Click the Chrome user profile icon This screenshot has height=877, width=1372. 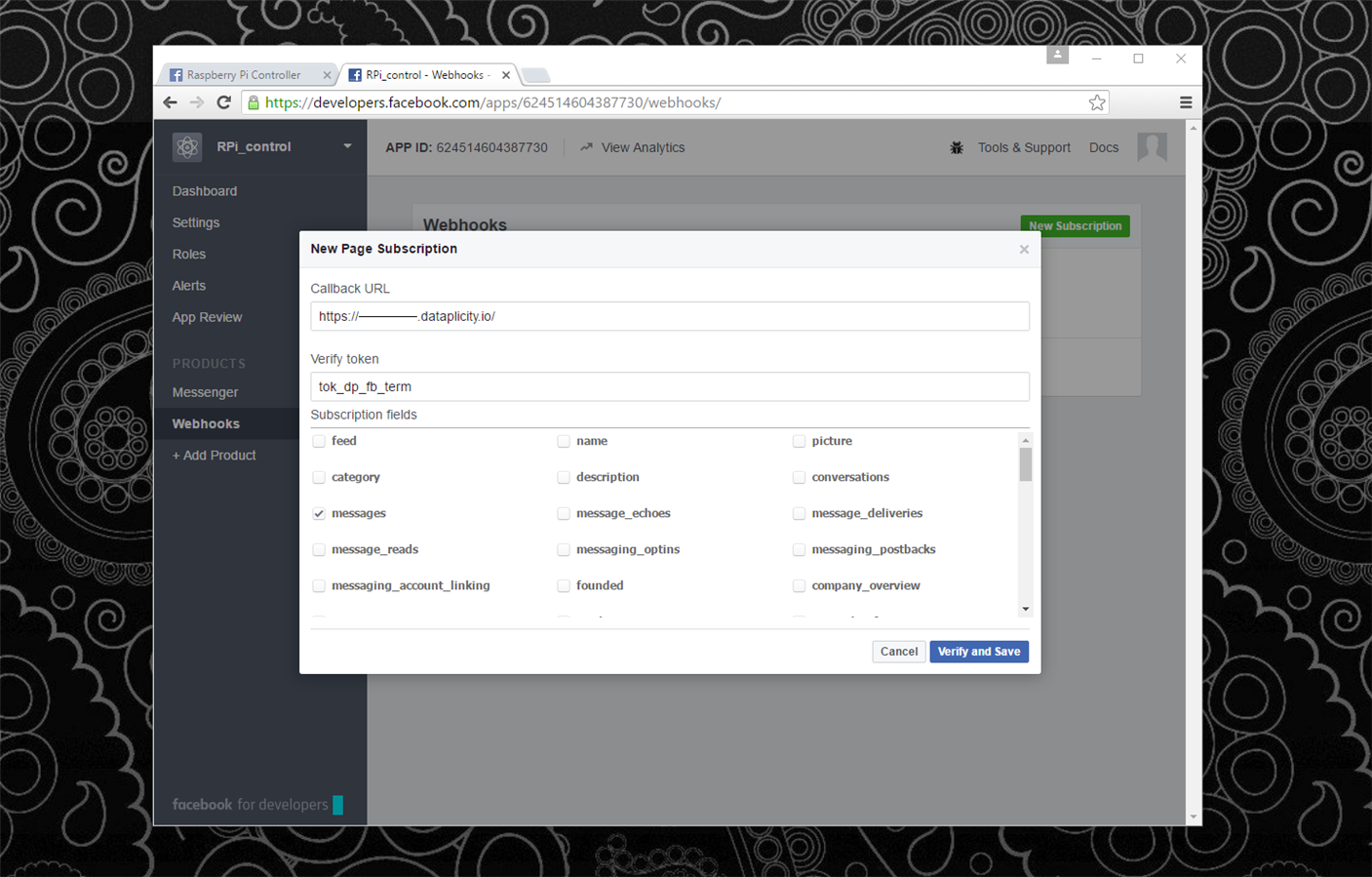[1057, 55]
